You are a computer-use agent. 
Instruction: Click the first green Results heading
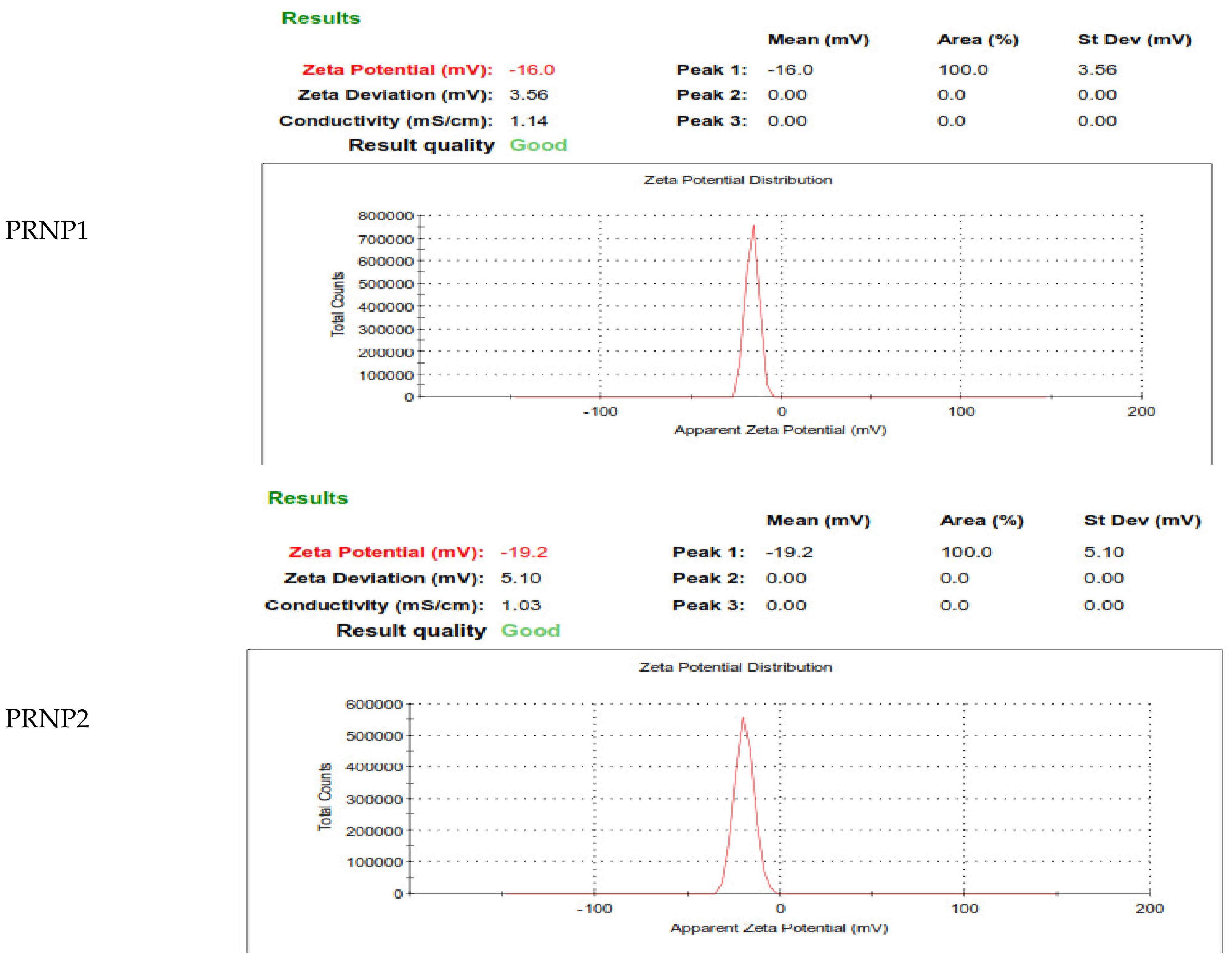tap(321, 18)
